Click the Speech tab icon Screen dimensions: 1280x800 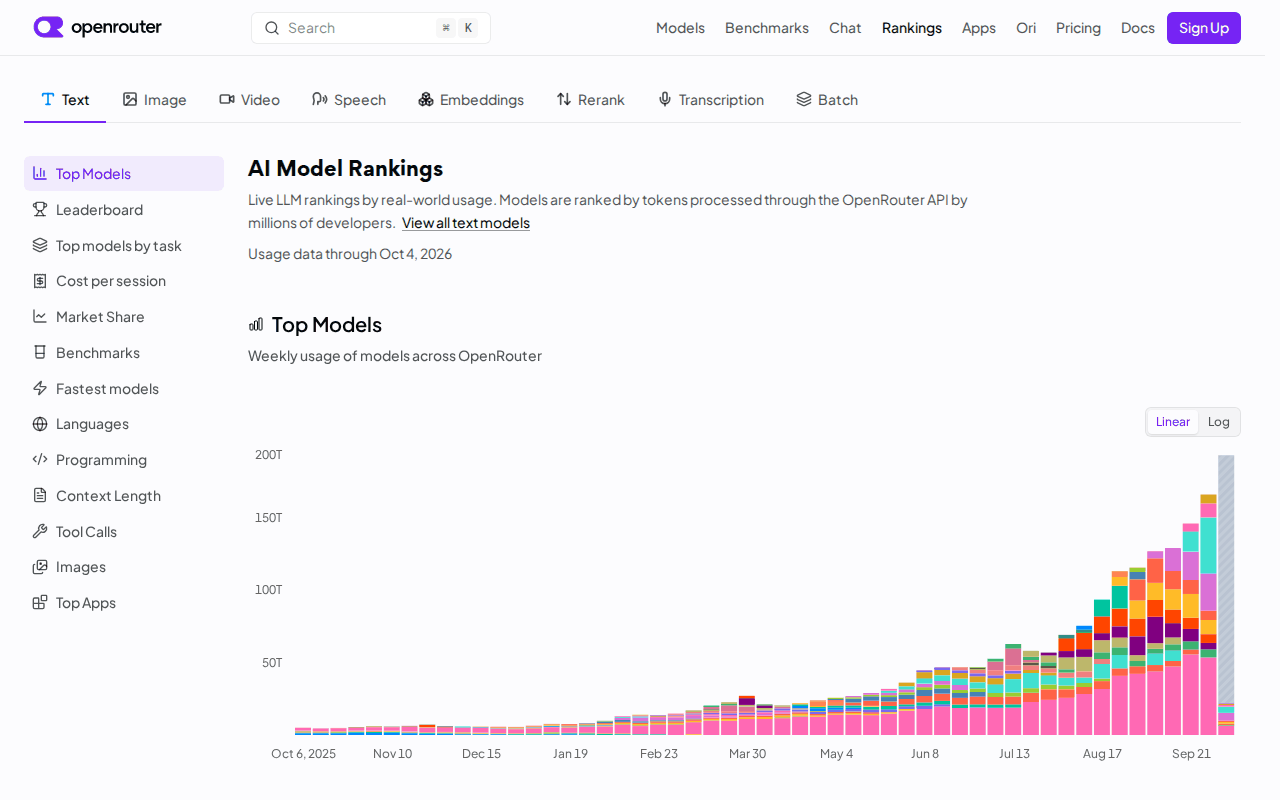(320, 99)
